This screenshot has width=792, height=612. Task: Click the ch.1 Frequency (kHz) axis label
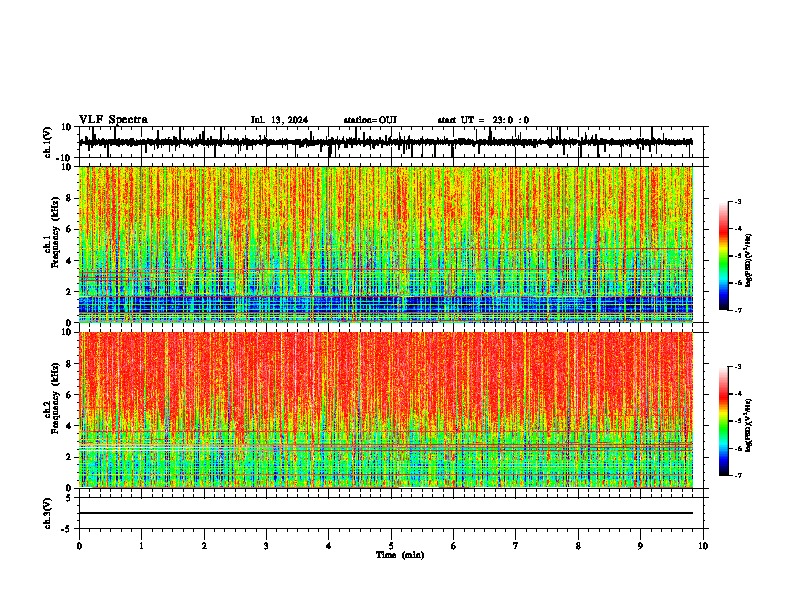coord(53,232)
